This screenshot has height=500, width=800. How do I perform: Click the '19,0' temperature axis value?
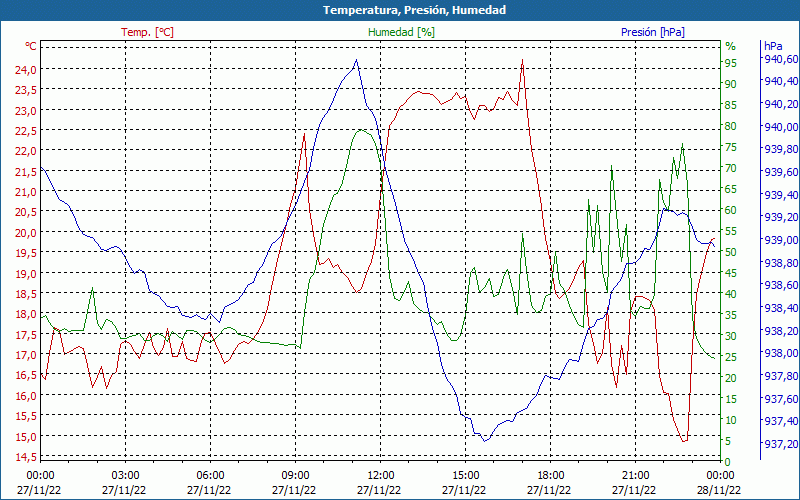coord(26,273)
